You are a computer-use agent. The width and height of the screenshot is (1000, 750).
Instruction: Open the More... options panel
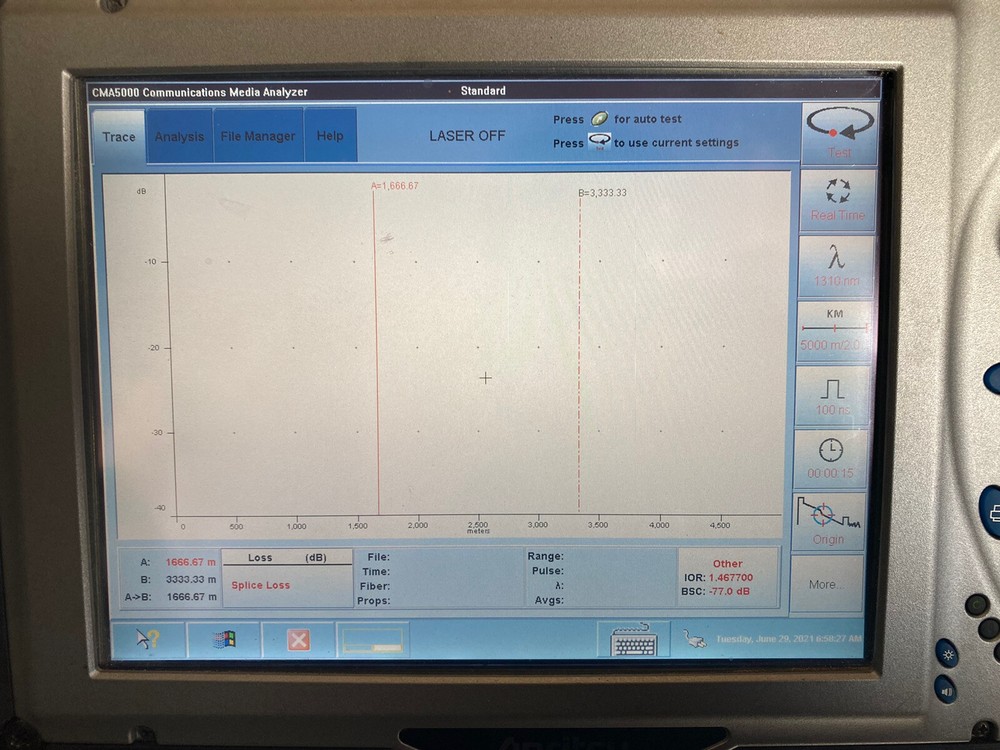click(826, 585)
